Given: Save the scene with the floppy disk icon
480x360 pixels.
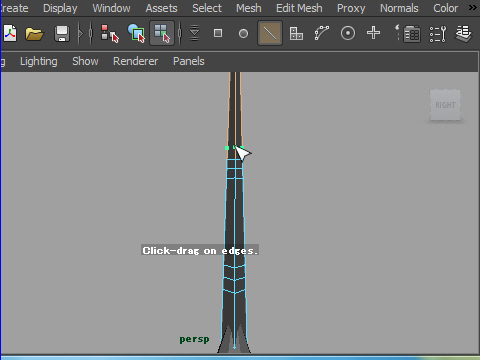Looking at the screenshot, I should 62,33.
